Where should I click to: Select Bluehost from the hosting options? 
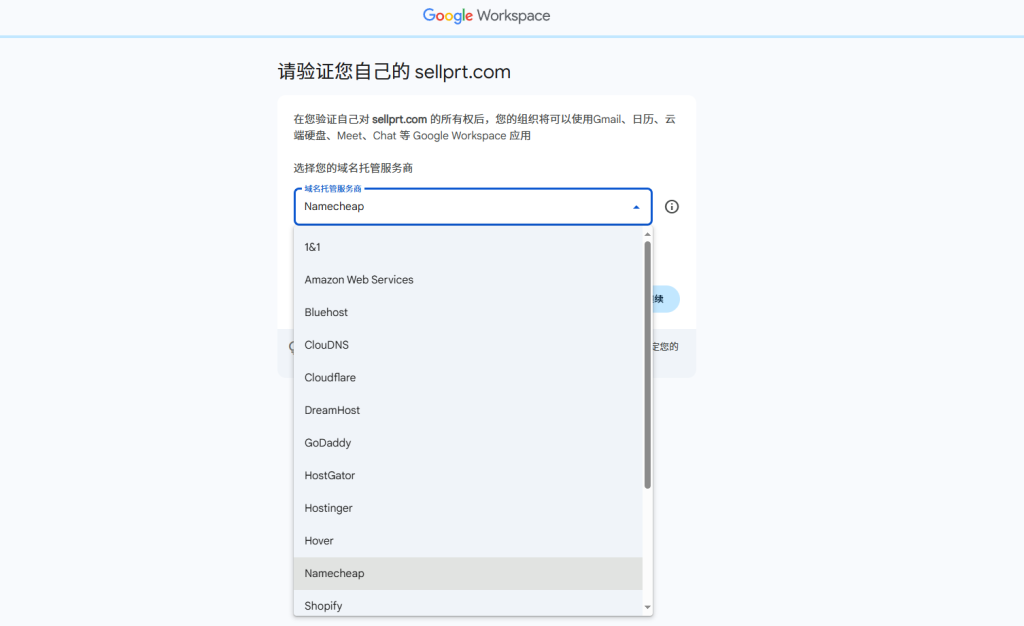pos(325,312)
